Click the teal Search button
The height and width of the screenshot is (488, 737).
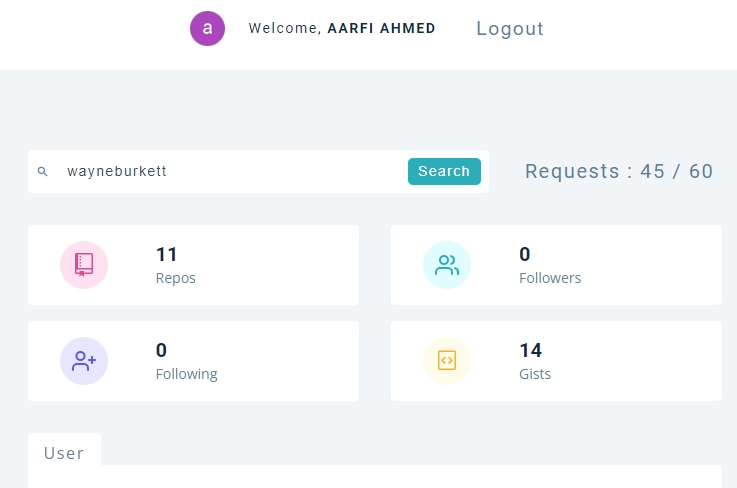pos(444,171)
